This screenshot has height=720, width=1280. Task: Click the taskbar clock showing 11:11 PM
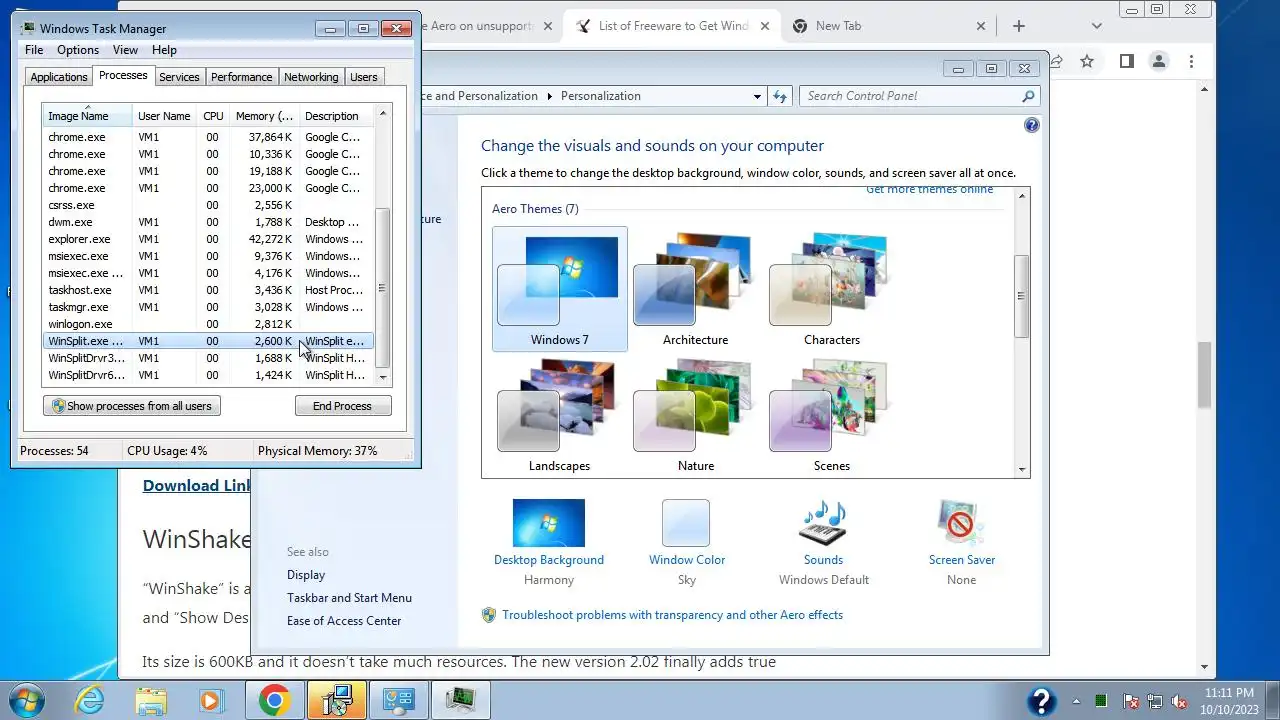1229,700
